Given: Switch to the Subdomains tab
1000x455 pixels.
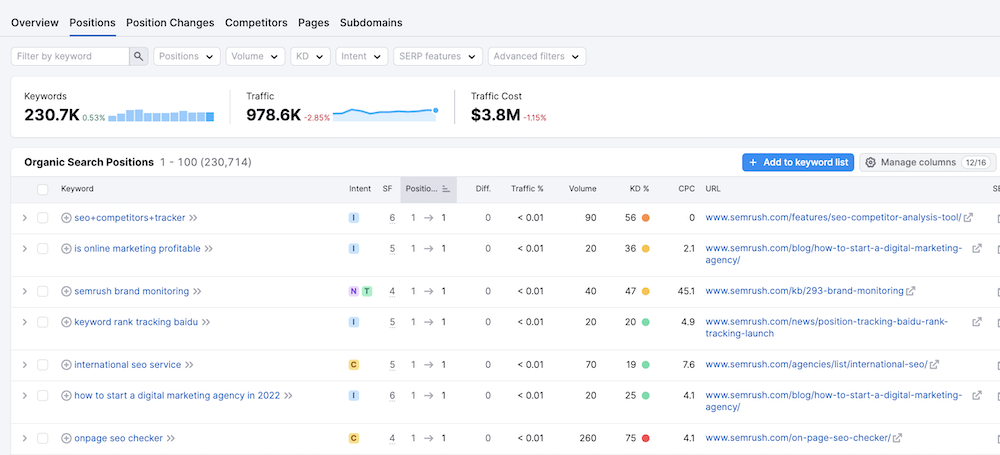Looking at the screenshot, I should (x=371, y=22).
